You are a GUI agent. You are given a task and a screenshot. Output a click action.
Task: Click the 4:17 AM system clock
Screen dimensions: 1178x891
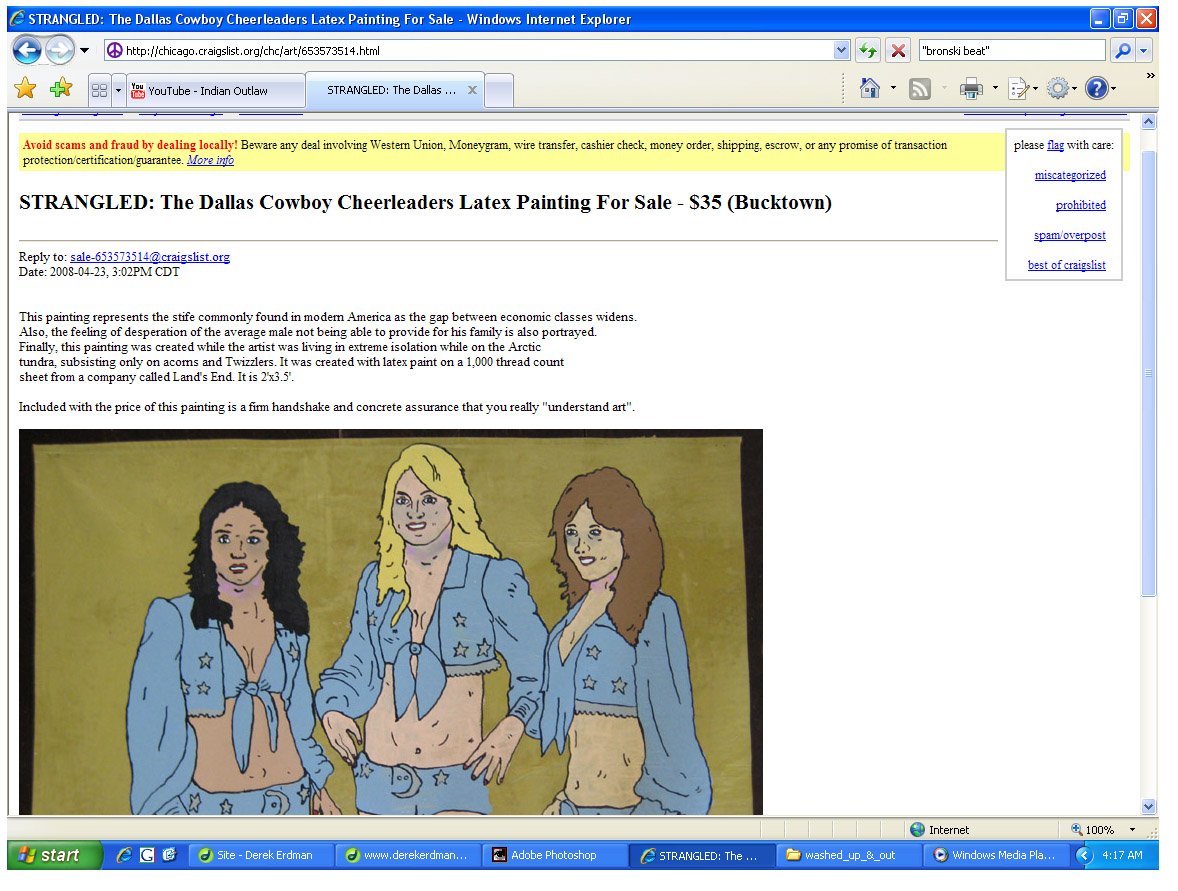point(1122,855)
